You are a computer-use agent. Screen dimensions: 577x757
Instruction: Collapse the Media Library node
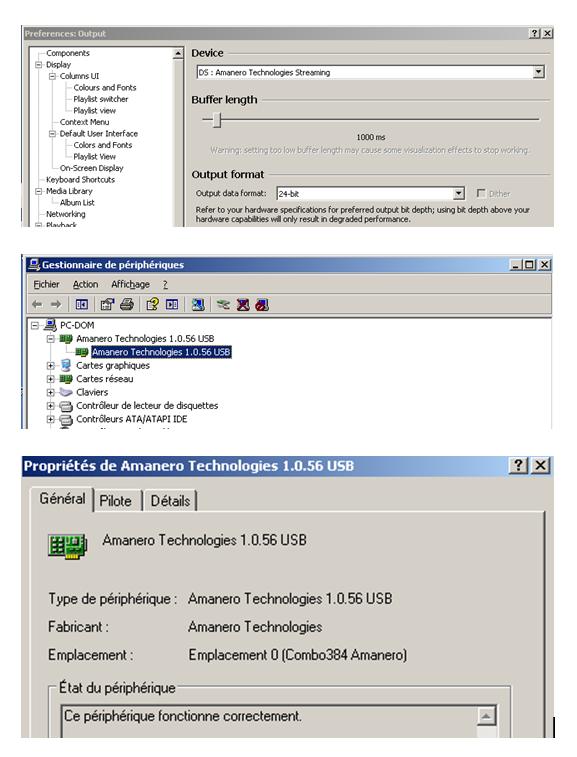pyautogui.click(x=39, y=191)
